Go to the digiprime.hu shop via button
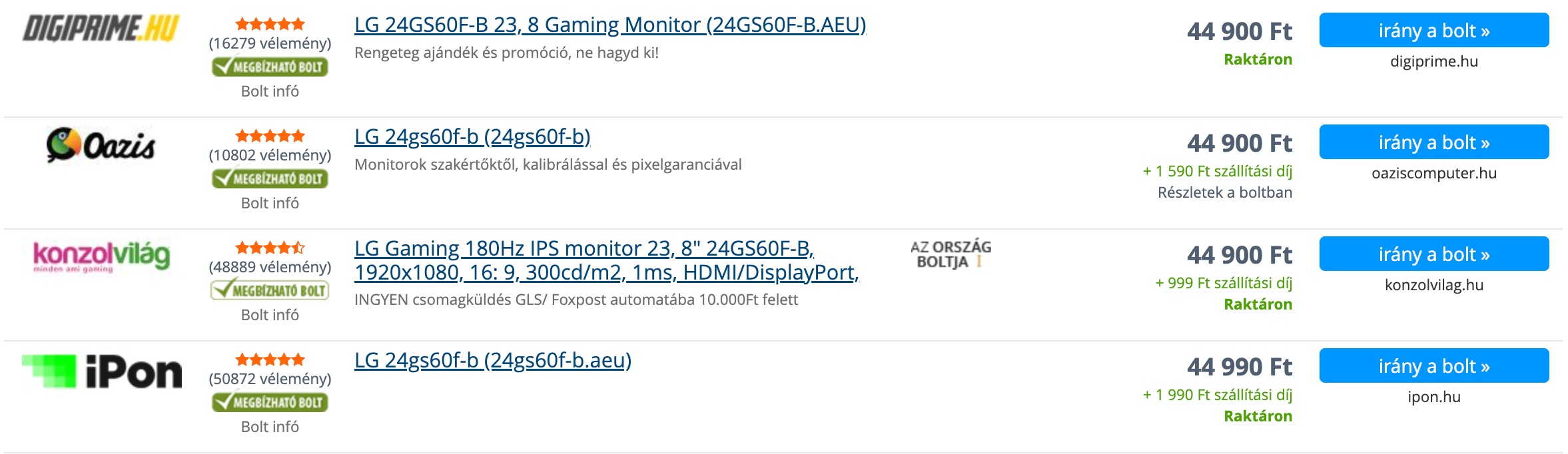Viewport: 1568px width, 454px height. coord(1433,31)
